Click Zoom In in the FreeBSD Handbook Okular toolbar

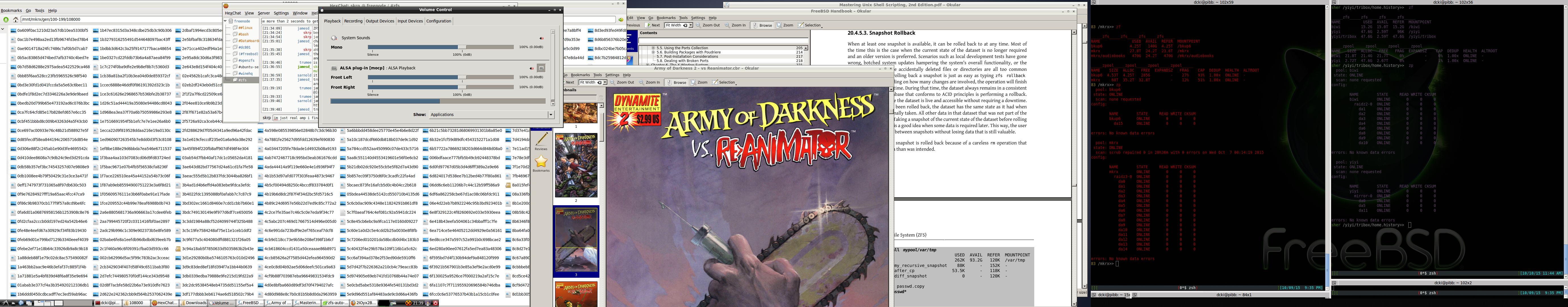point(735,26)
